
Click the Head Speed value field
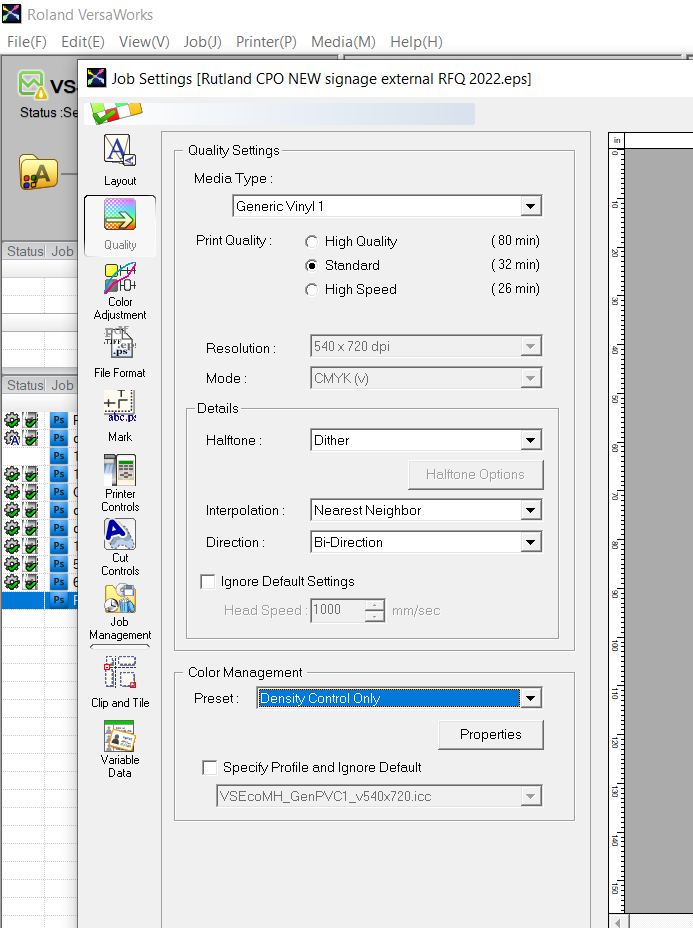(x=337, y=610)
